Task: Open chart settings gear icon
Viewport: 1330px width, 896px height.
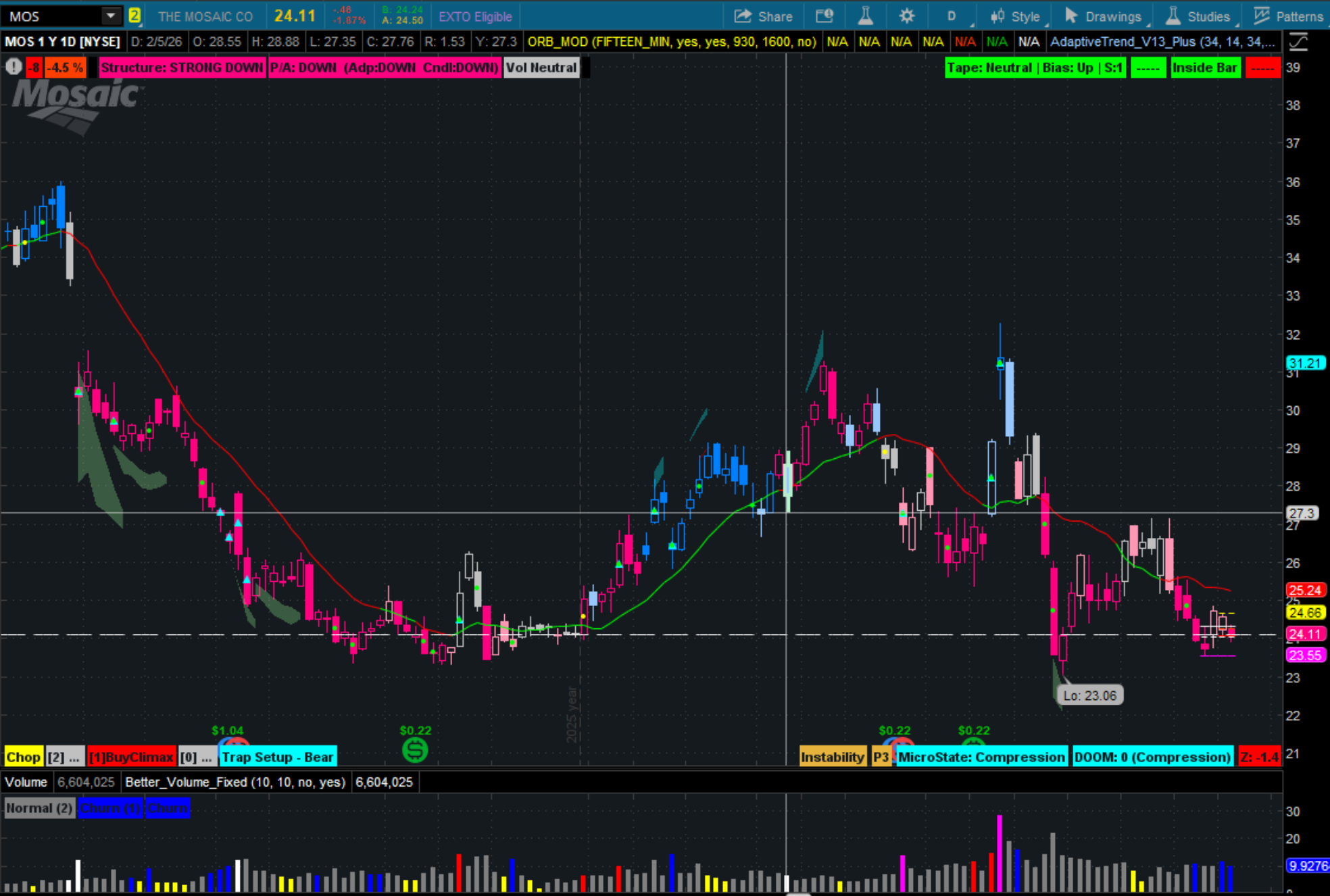Action: [x=907, y=16]
